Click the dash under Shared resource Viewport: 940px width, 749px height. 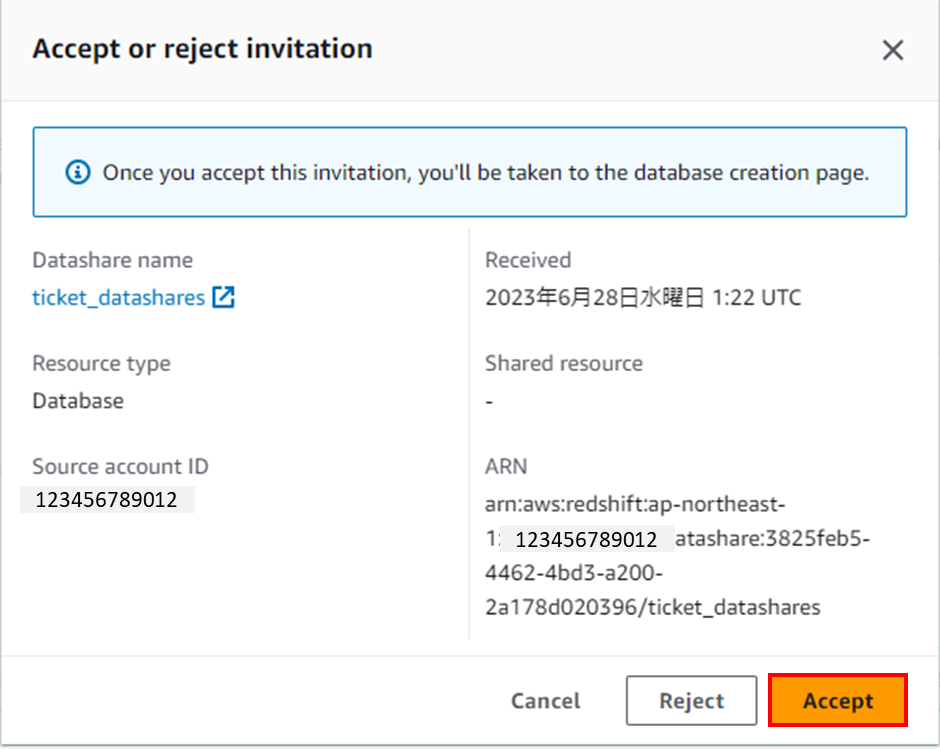489,401
